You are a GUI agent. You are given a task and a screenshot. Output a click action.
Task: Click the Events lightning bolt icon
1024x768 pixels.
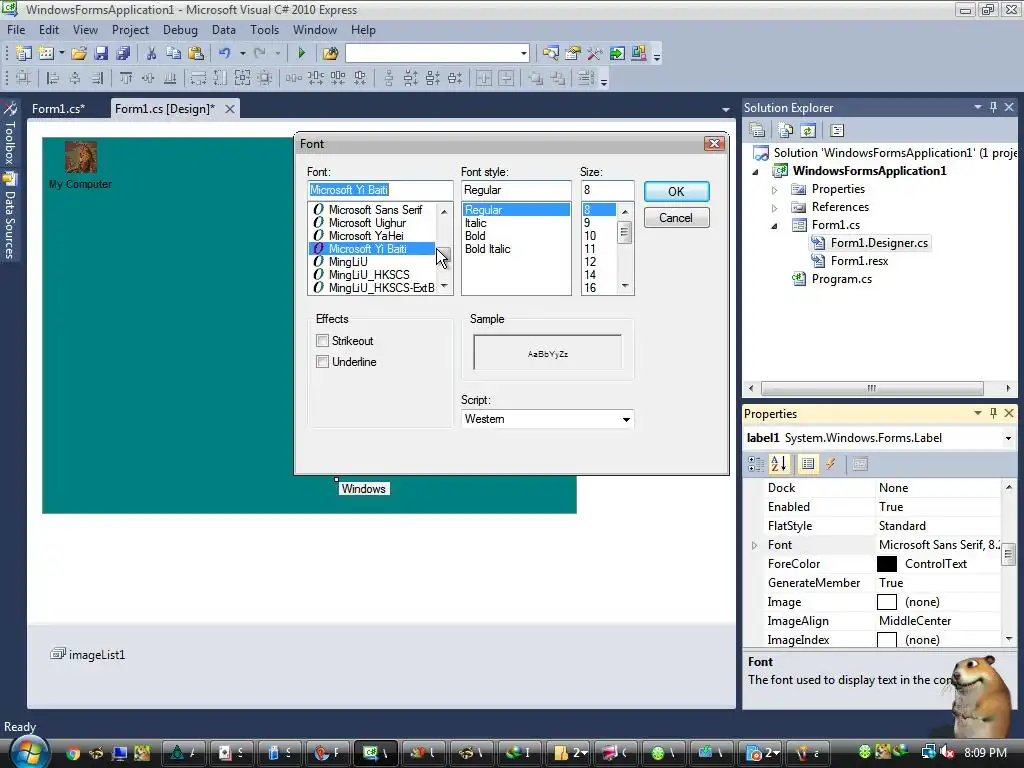831,464
